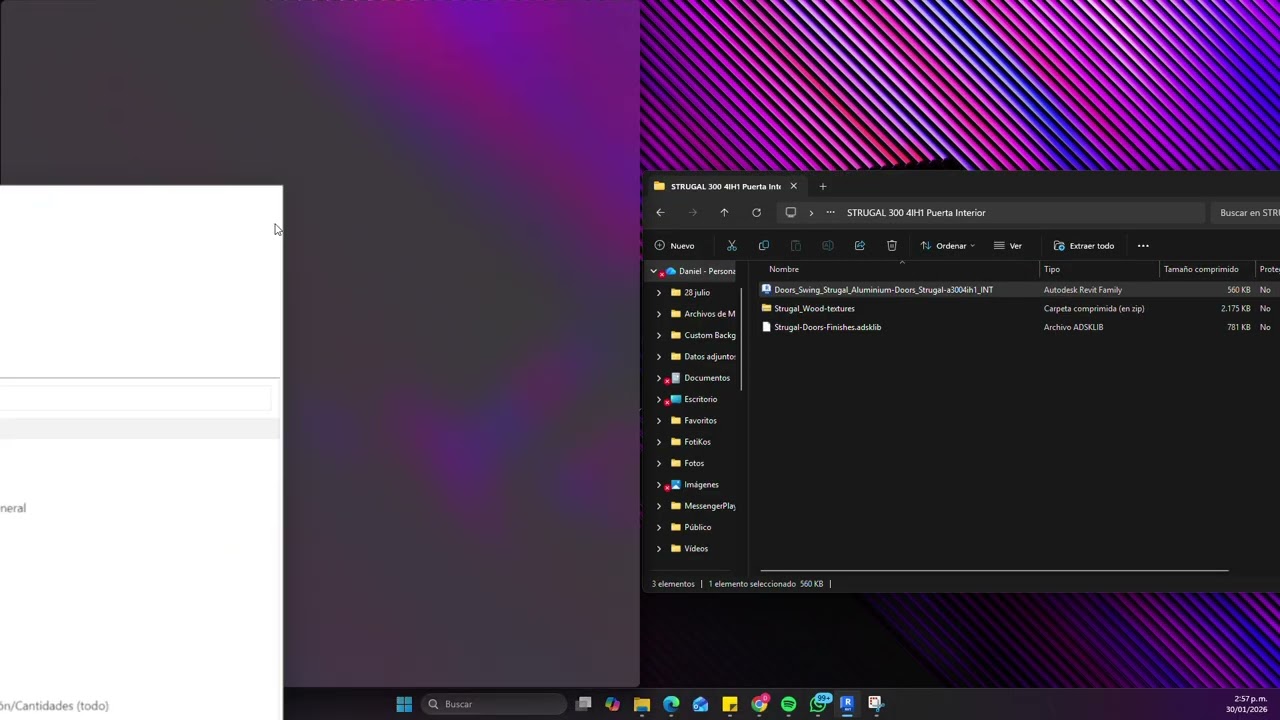Expand the Archivos de M folder node
The height and width of the screenshot is (720, 1280).
pyautogui.click(x=659, y=314)
